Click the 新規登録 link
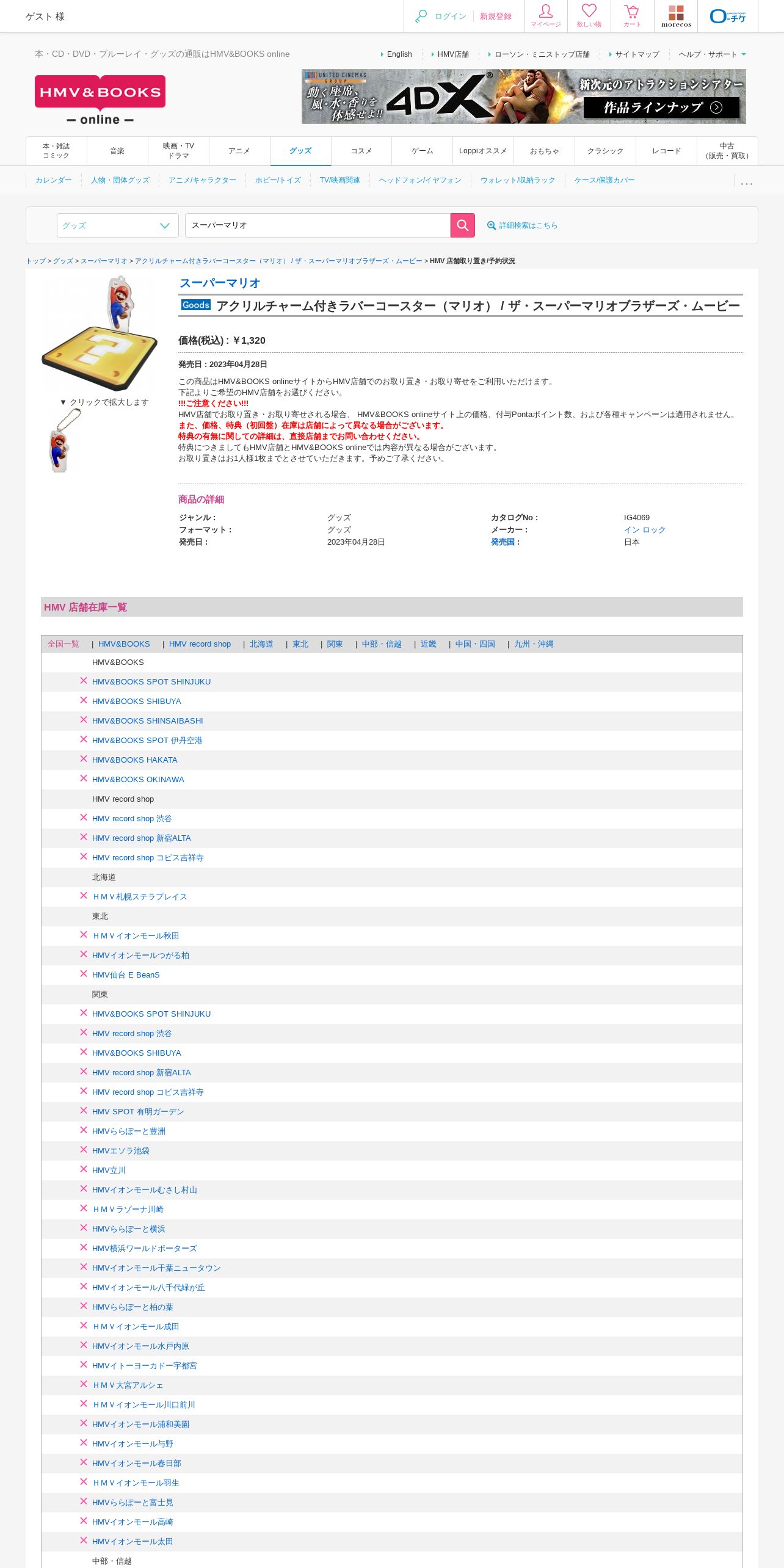The height and width of the screenshot is (1568, 784). point(496,16)
